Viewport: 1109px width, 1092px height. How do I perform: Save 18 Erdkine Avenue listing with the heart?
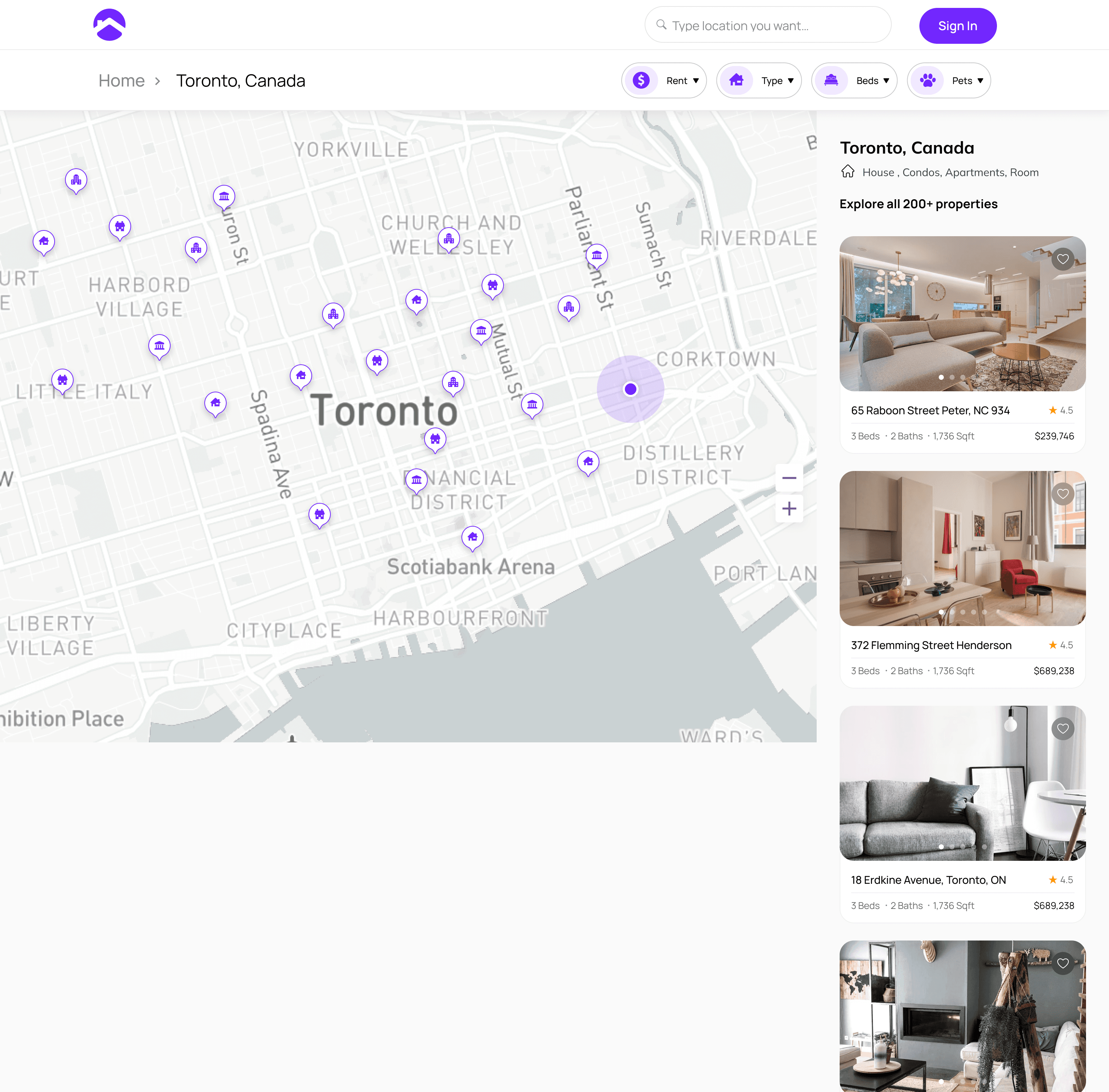tap(1063, 729)
